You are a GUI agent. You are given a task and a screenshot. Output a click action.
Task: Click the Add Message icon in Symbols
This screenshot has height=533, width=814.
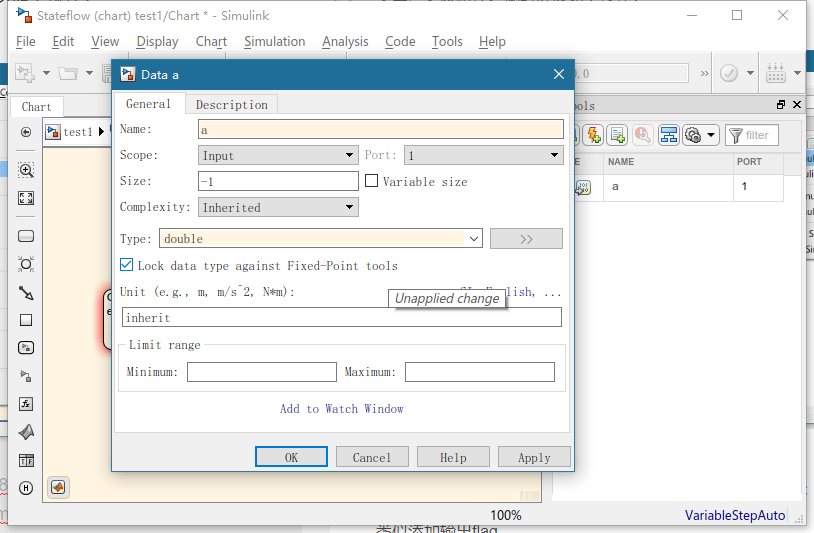618,135
